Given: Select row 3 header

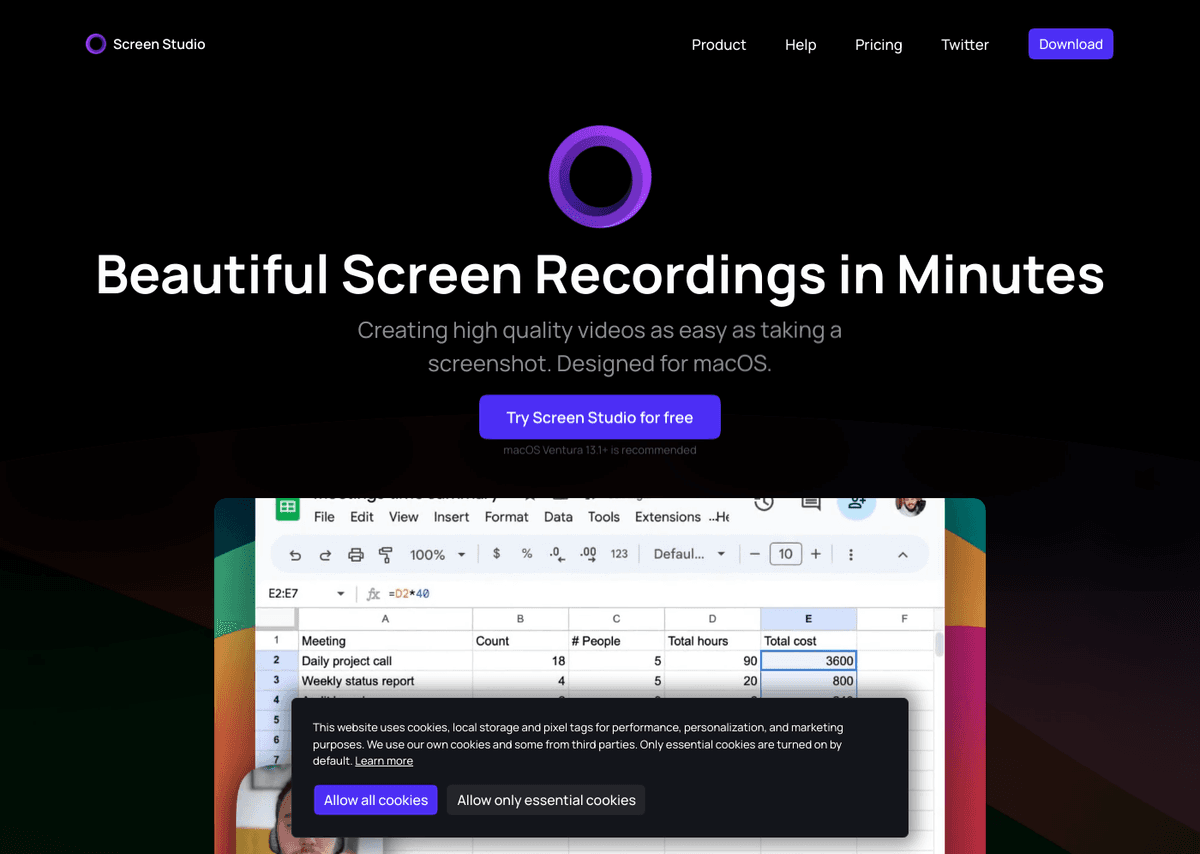Looking at the screenshot, I should (x=277, y=681).
